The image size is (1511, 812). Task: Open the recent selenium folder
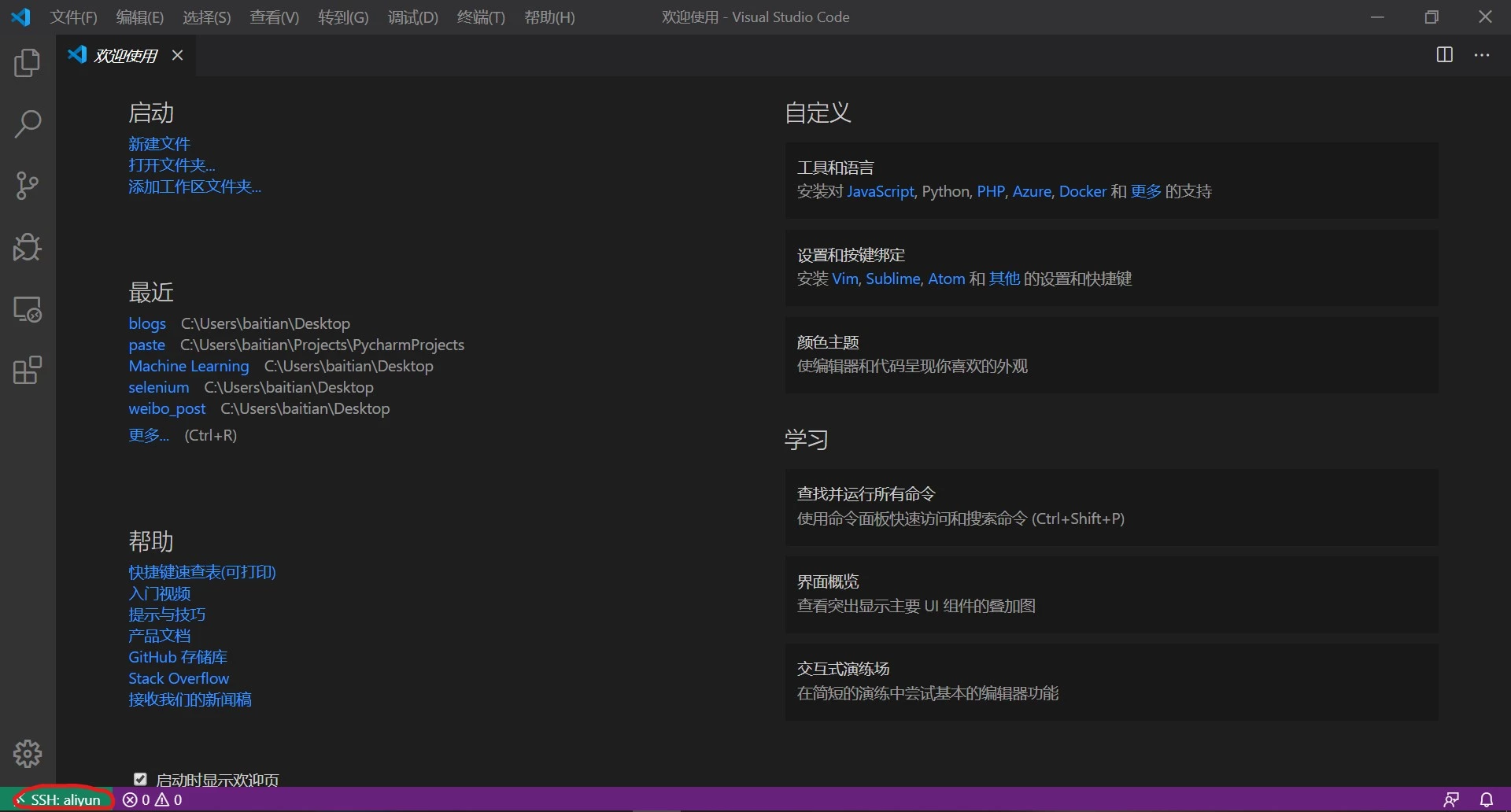159,387
